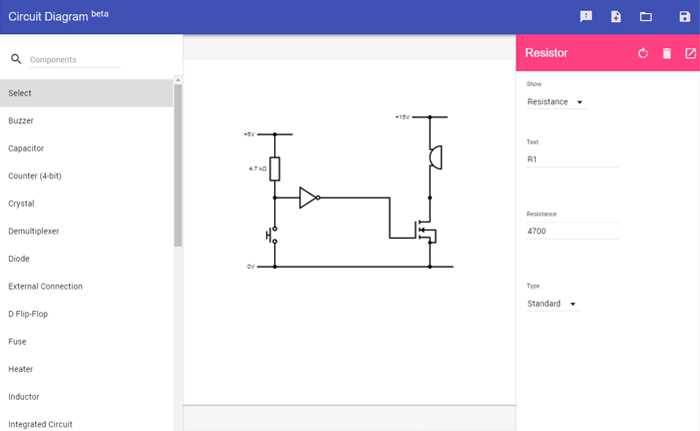Screen dimensions: 700x431
Task: Pick Heater from the component list
Action: pyautogui.click(x=87, y=369)
